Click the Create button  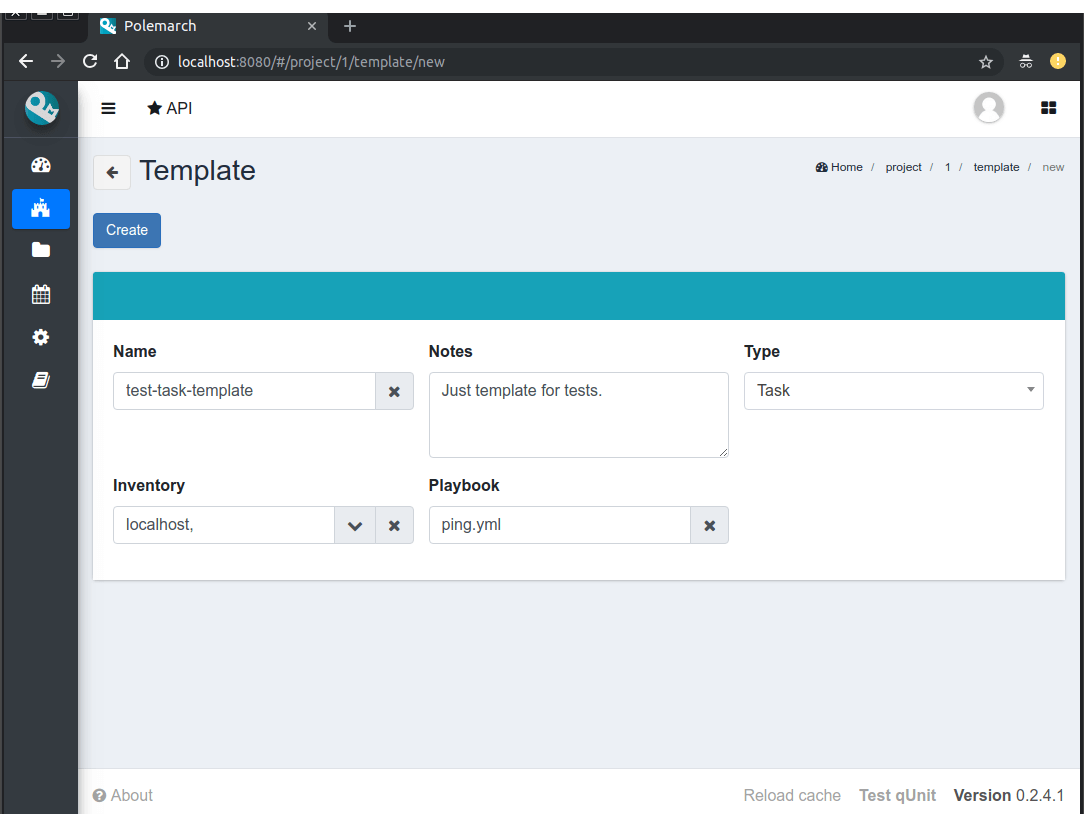(x=127, y=230)
